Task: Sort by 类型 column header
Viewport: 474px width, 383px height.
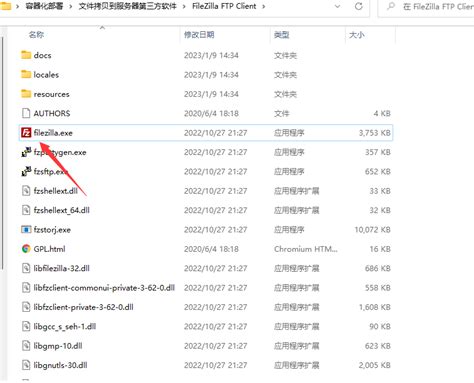Action: (x=282, y=34)
